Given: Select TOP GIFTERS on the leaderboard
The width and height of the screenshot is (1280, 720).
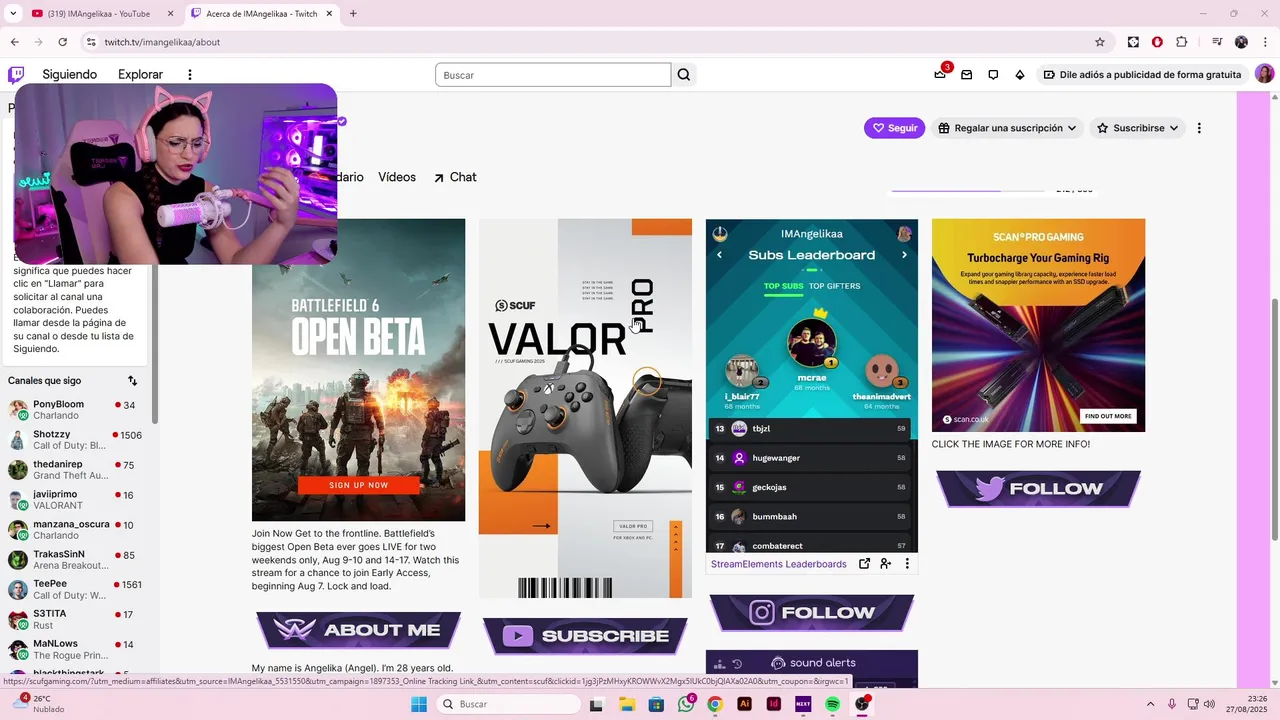Looking at the screenshot, I should tap(834, 286).
